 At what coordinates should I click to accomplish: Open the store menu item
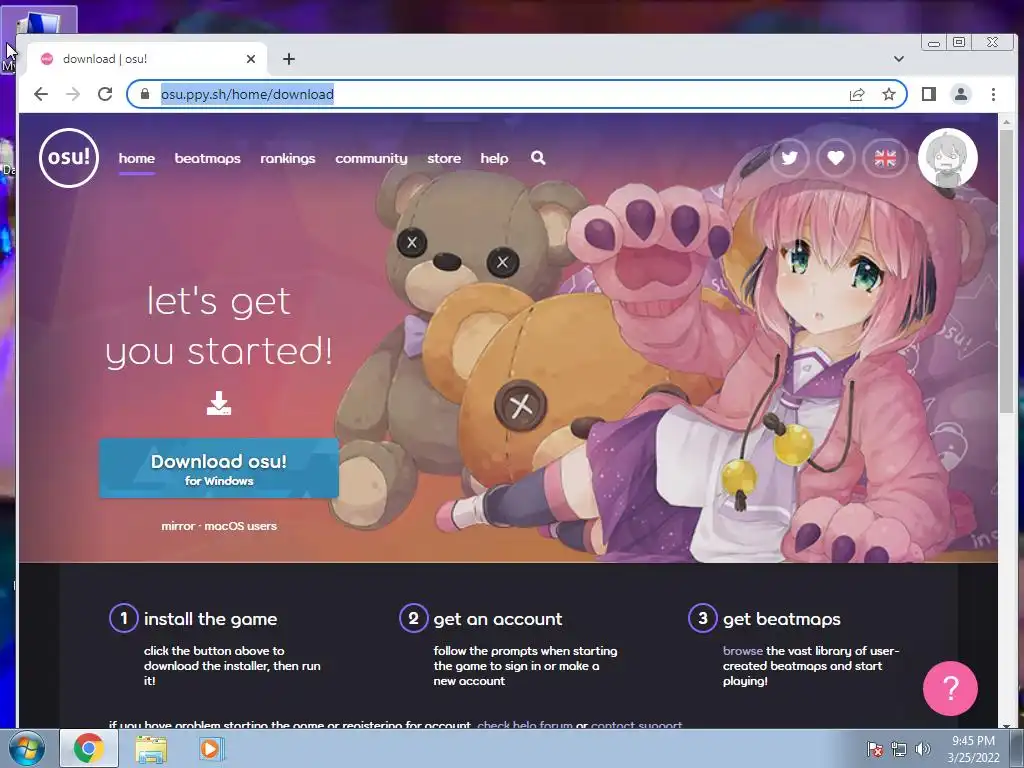tap(444, 158)
